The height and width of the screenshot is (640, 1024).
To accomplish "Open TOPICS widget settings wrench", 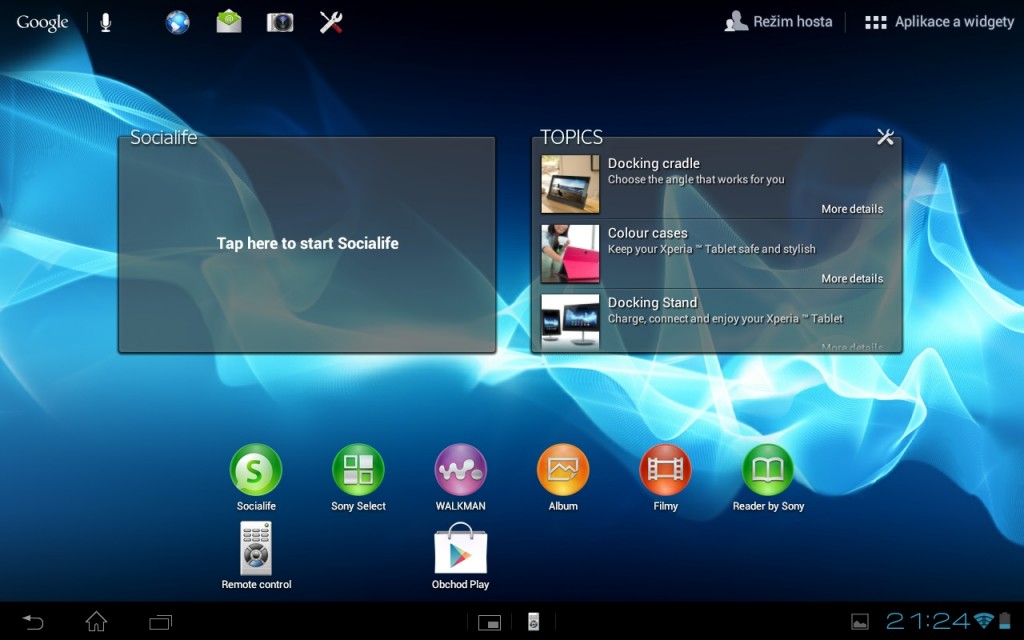I will coord(885,137).
